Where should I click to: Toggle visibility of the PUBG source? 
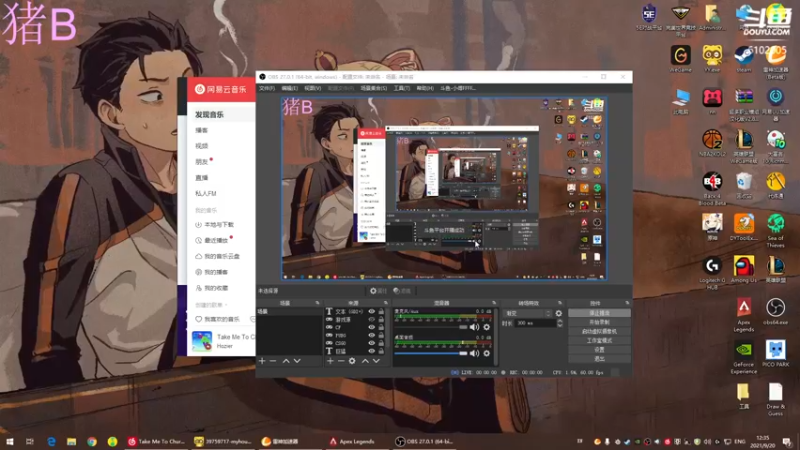371,335
